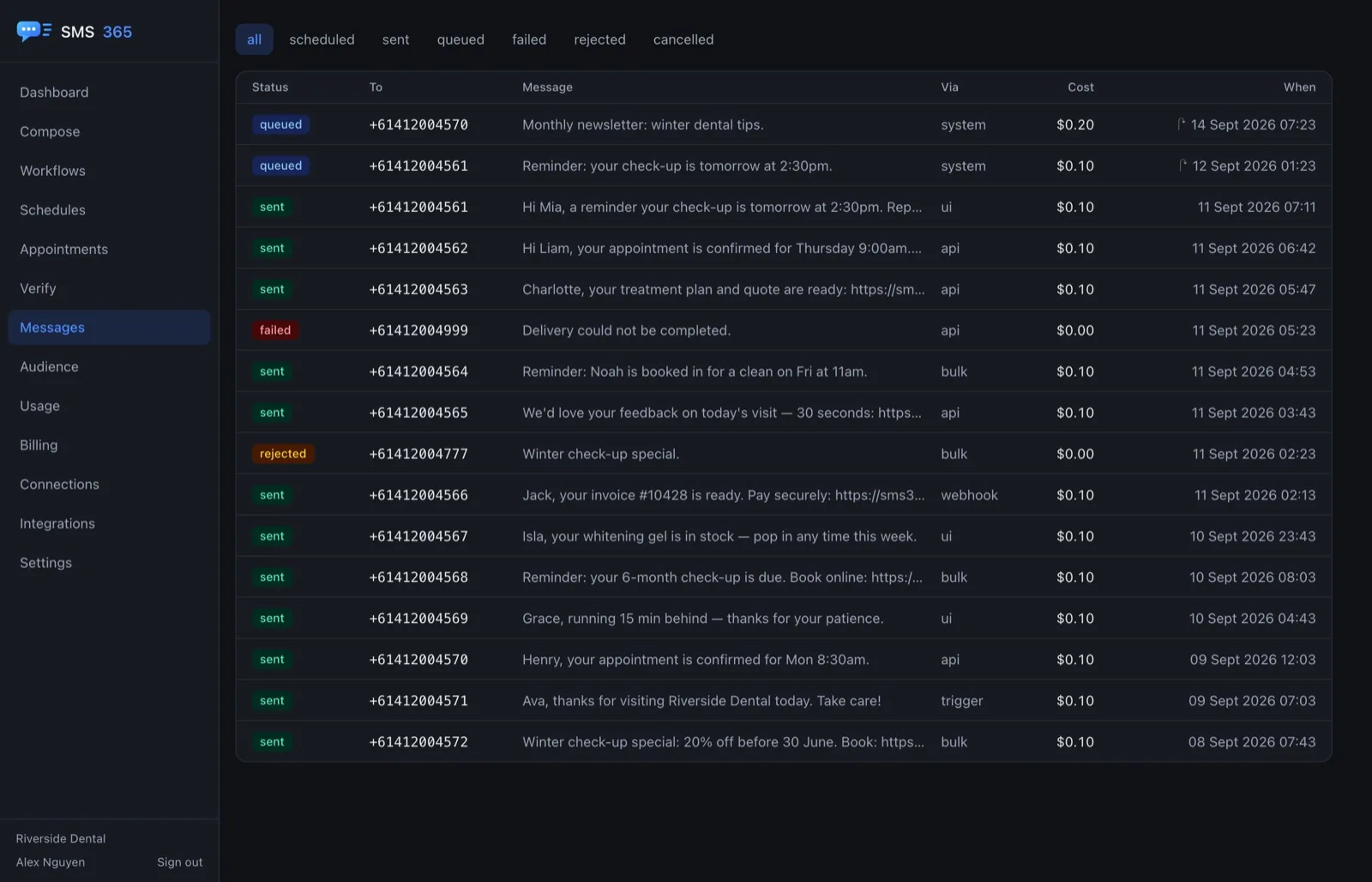Click the rejected status badge
Viewport: 1372px width, 882px height.
[x=283, y=454]
